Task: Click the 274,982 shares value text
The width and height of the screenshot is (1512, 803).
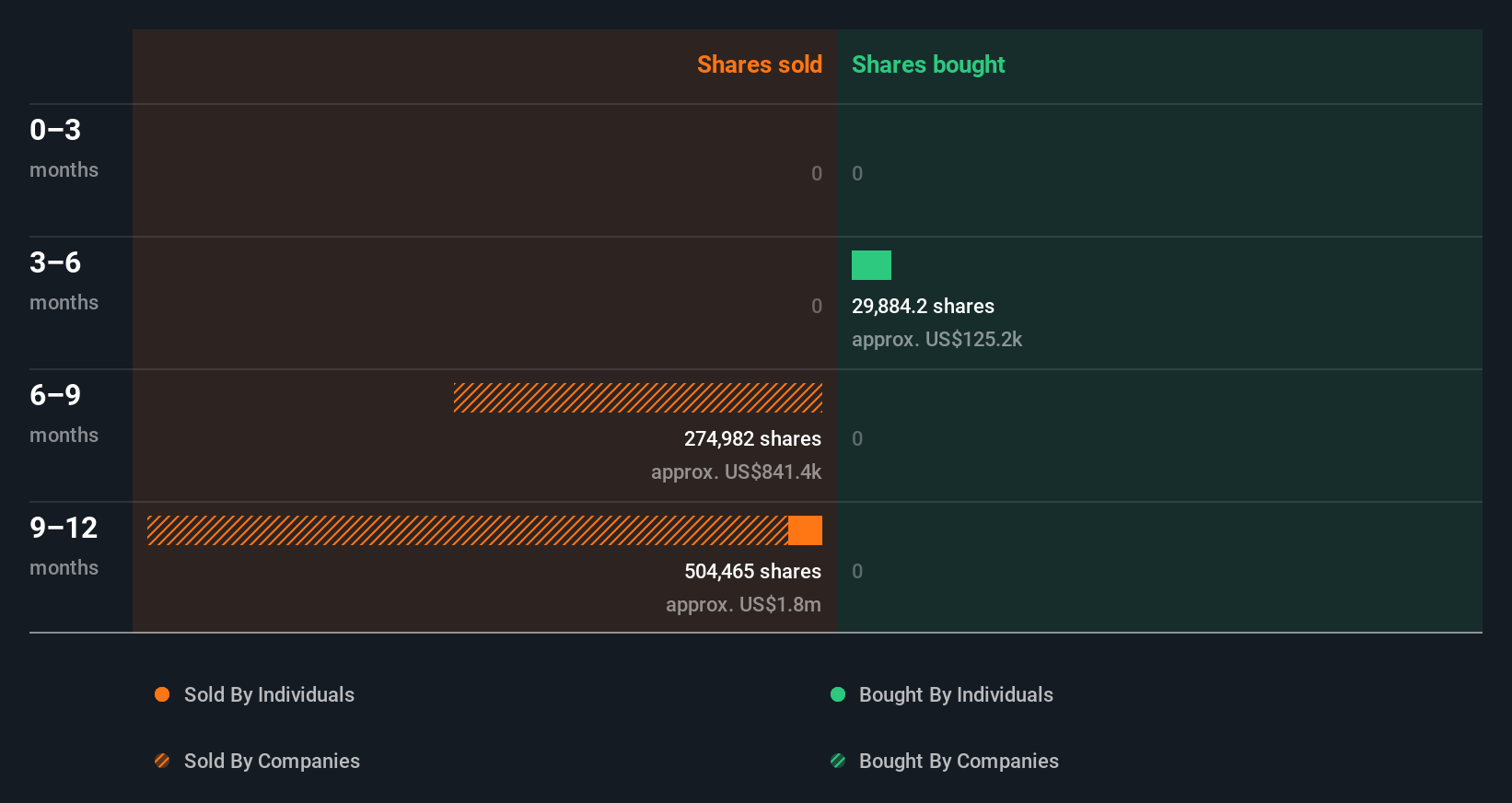Action: [752, 438]
